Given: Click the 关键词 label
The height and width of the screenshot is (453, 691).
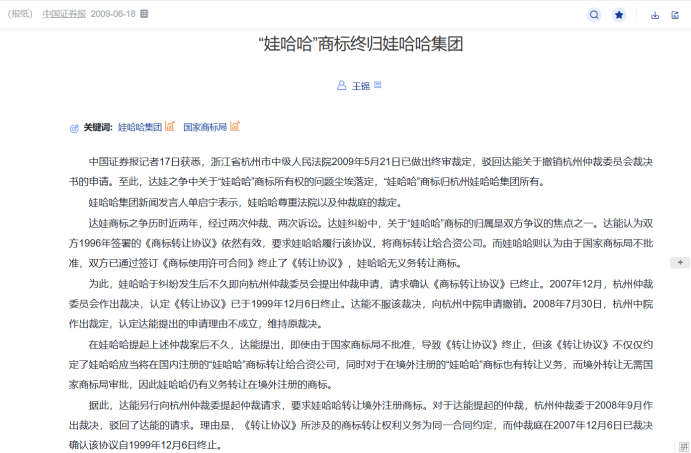Looking at the screenshot, I should tap(98, 127).
